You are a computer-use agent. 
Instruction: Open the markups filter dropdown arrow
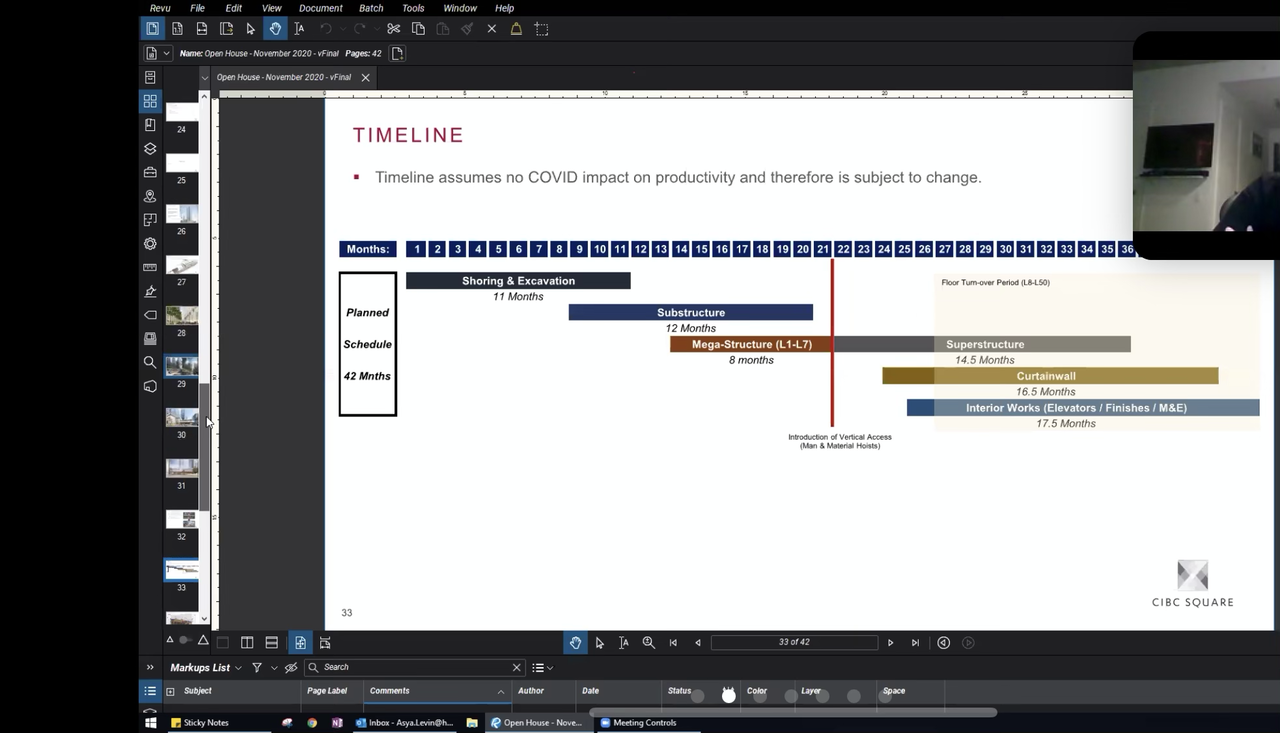[x=273, y=668]
